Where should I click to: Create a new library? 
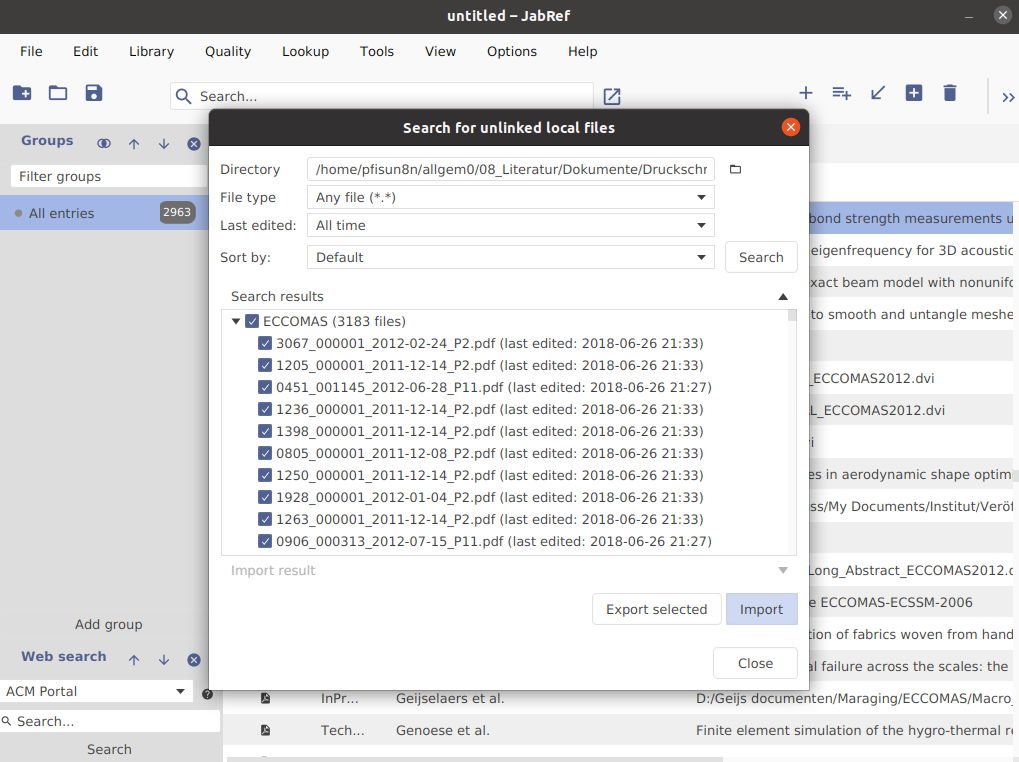point(21,92)
